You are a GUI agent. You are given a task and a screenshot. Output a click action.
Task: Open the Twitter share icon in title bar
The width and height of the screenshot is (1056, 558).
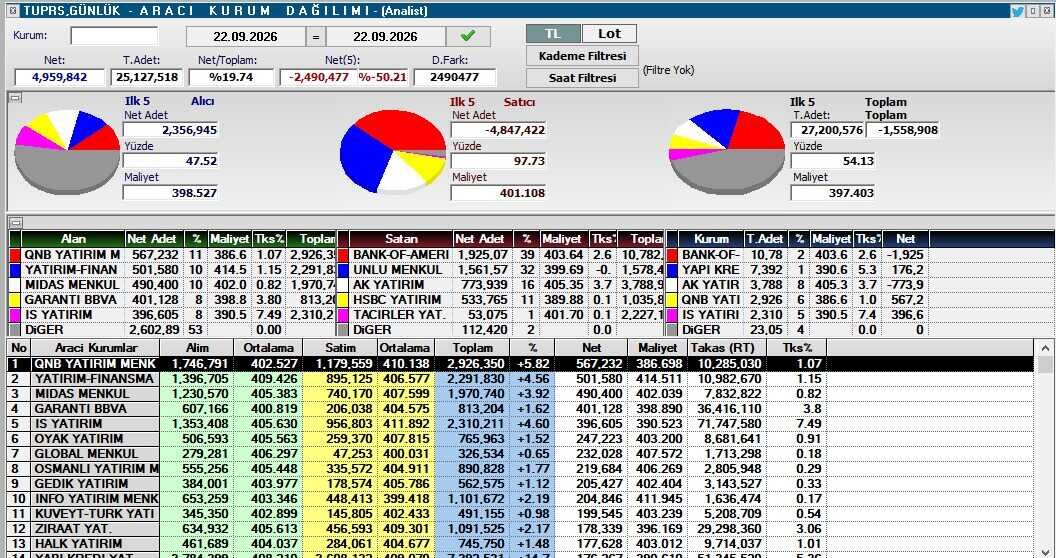1016,11
